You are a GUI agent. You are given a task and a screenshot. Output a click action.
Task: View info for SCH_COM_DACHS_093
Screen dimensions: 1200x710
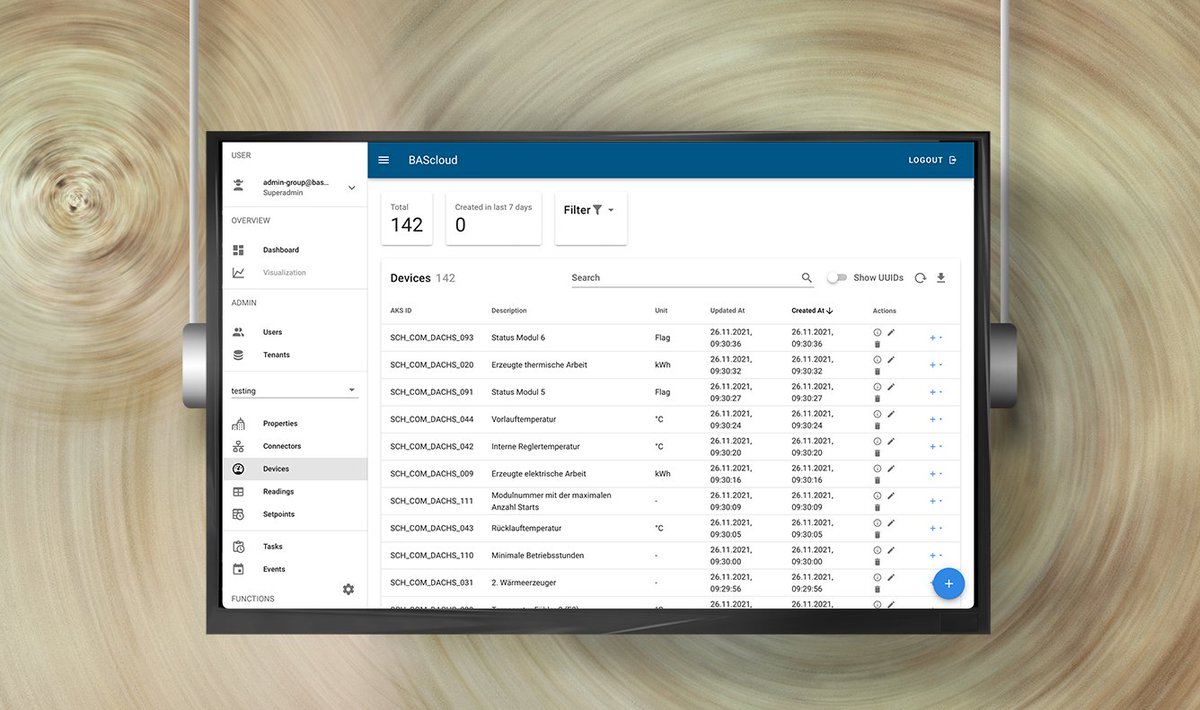877,332
